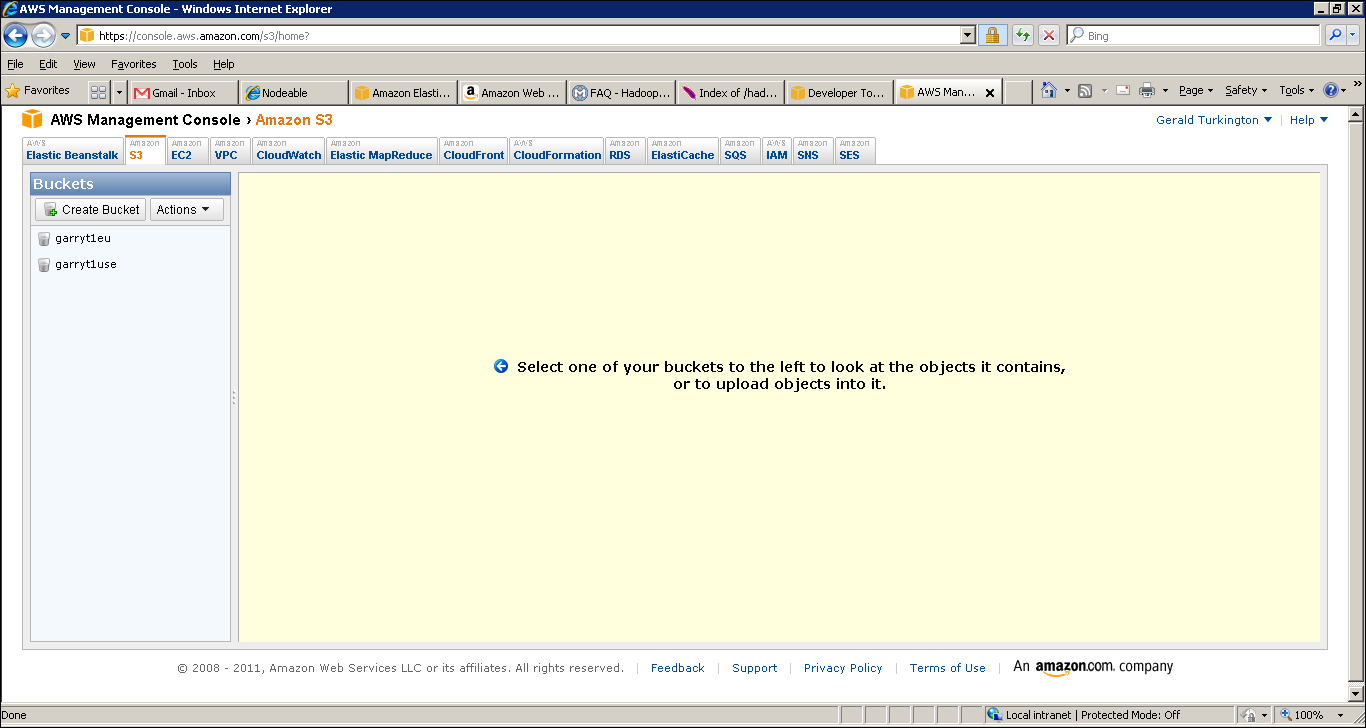This screenshot has height=728, width=1366.
Task: Open the Edit menu
Action: point(48,64)
